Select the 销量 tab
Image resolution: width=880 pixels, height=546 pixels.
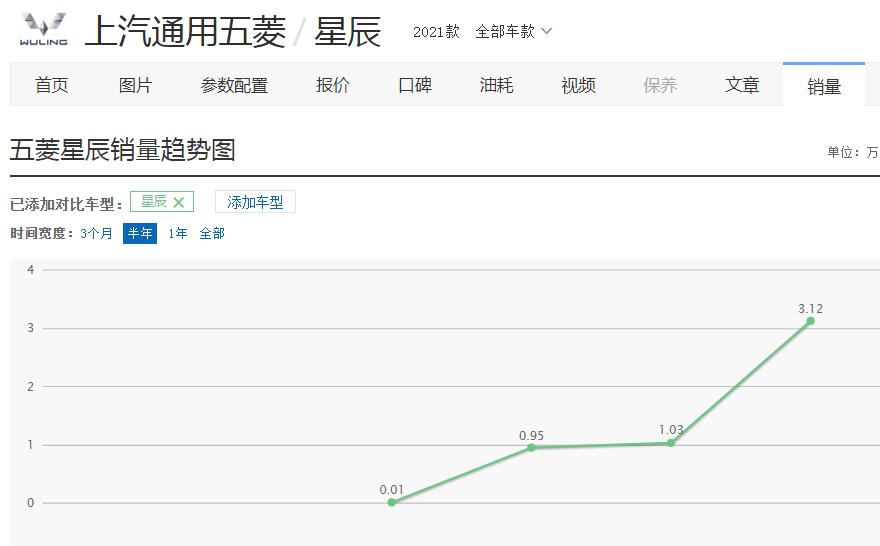[824, 85]
